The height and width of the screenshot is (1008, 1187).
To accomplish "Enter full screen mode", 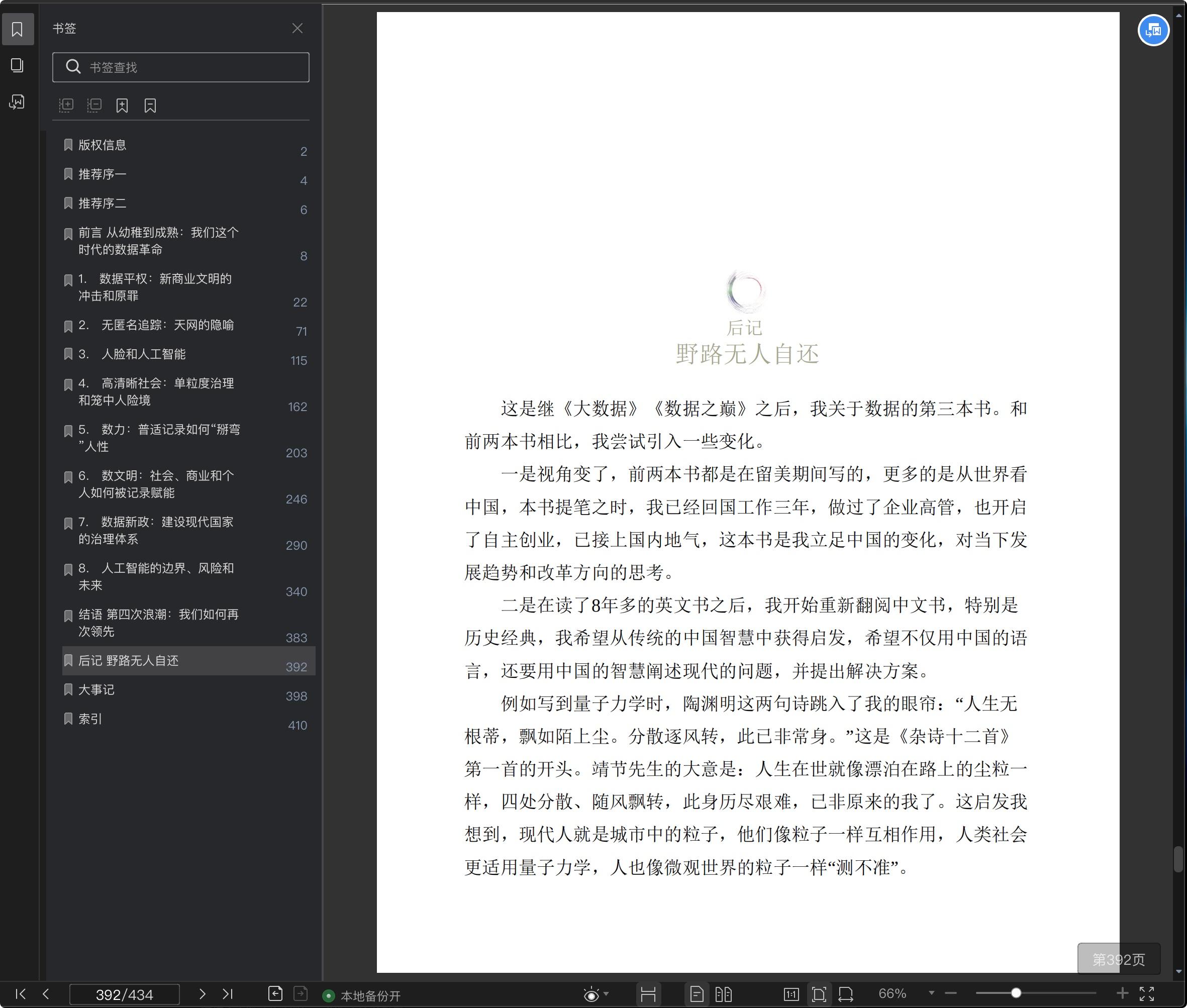I will pyautogui.click(x=1146, y=994).
